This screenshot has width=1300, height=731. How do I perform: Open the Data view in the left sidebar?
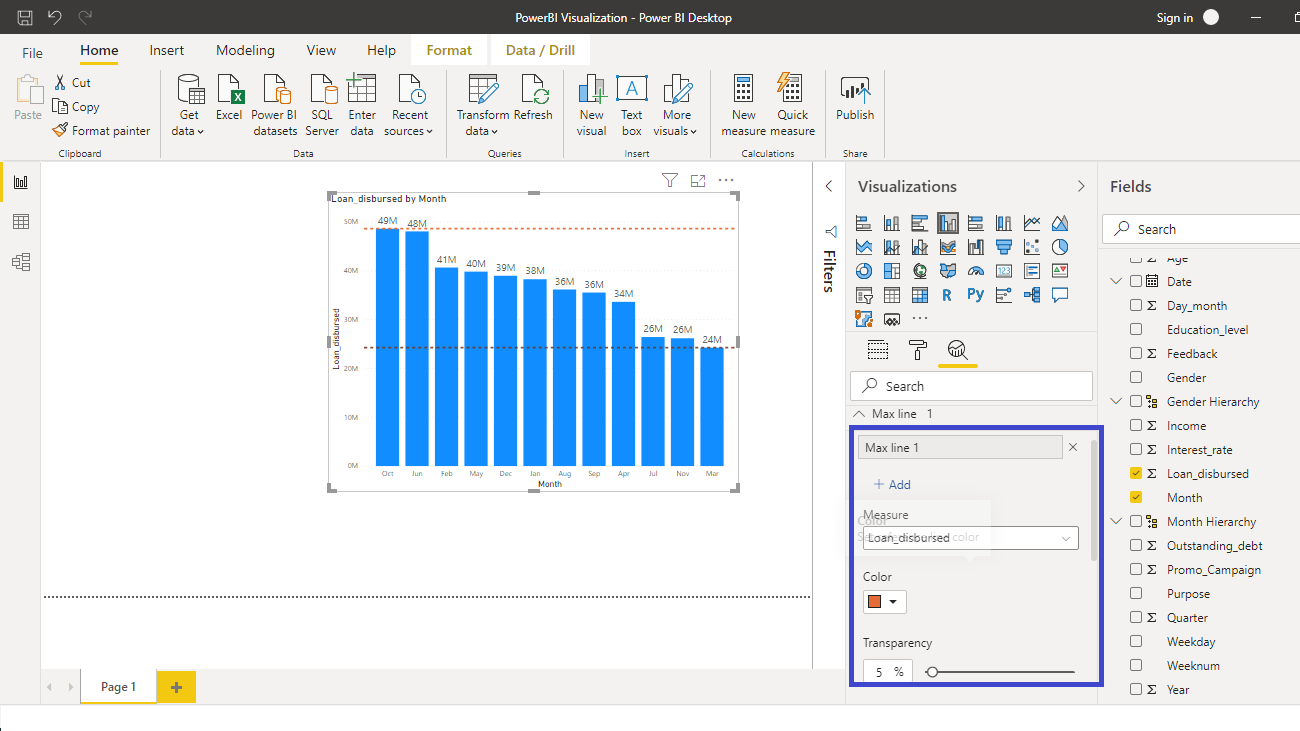(x=21, y=222)
